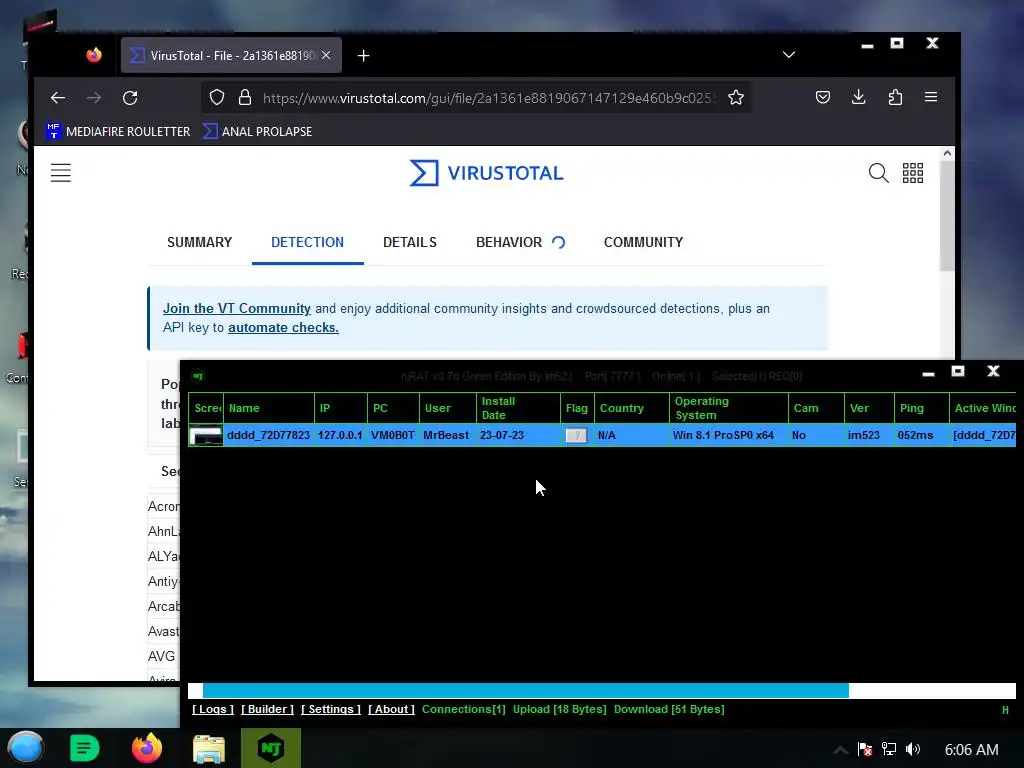This screenshot has width=1024, height=768.
Task: Follow the automate checks link
Action: [283, 327]
